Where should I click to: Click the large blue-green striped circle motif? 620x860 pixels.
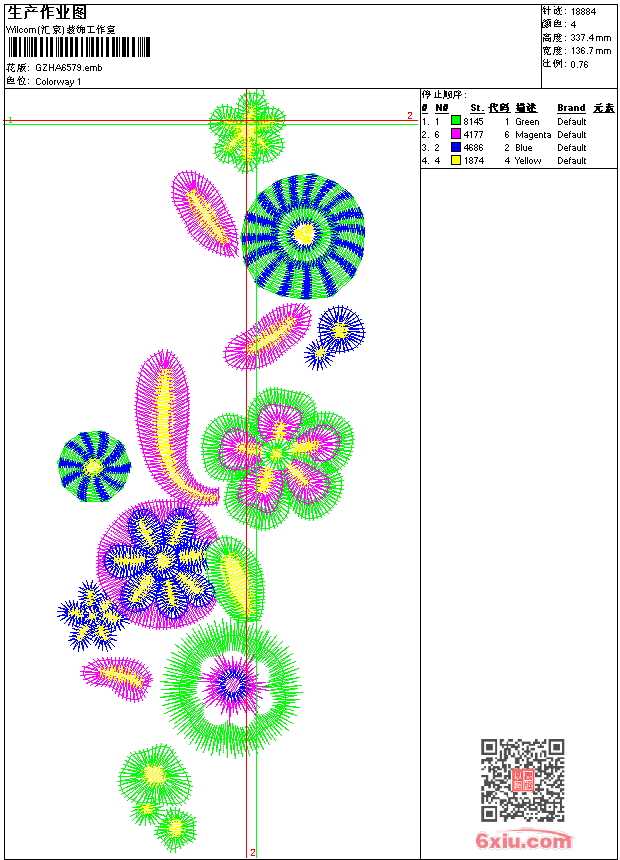303,236
